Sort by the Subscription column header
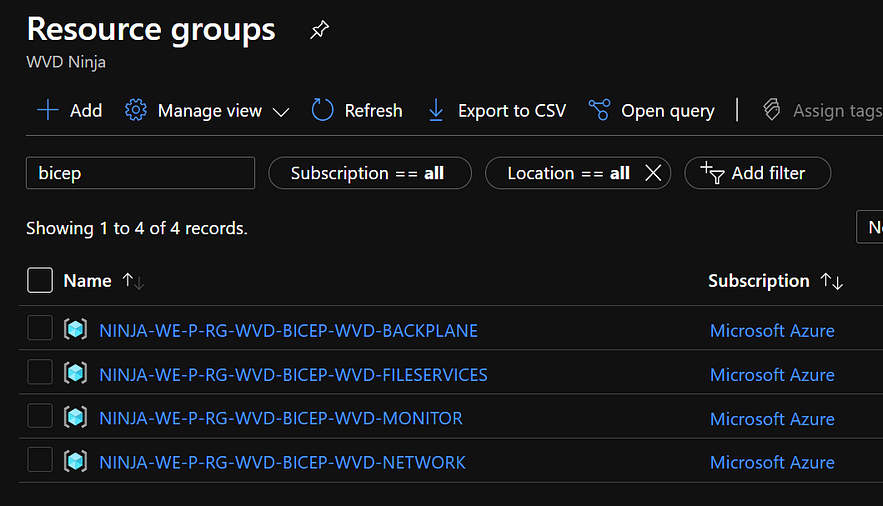The image size is (883, 506). (x=759, y=280)
